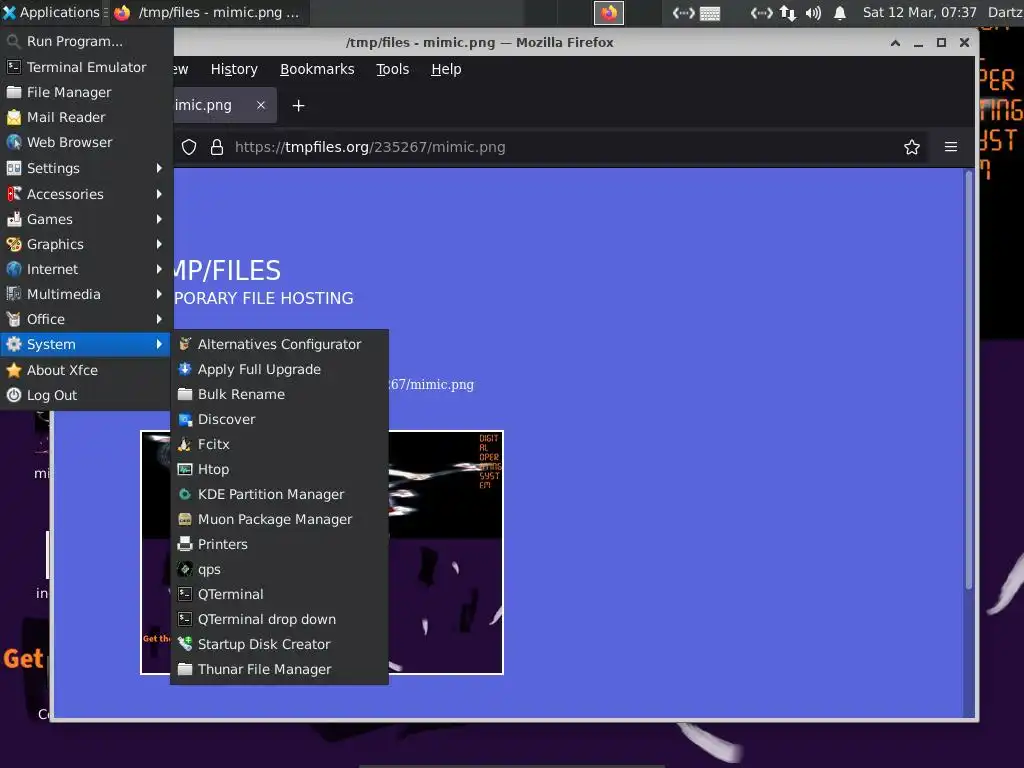Open Firefox History menu
Viewport: 1024px width, 768px height.
234,69
